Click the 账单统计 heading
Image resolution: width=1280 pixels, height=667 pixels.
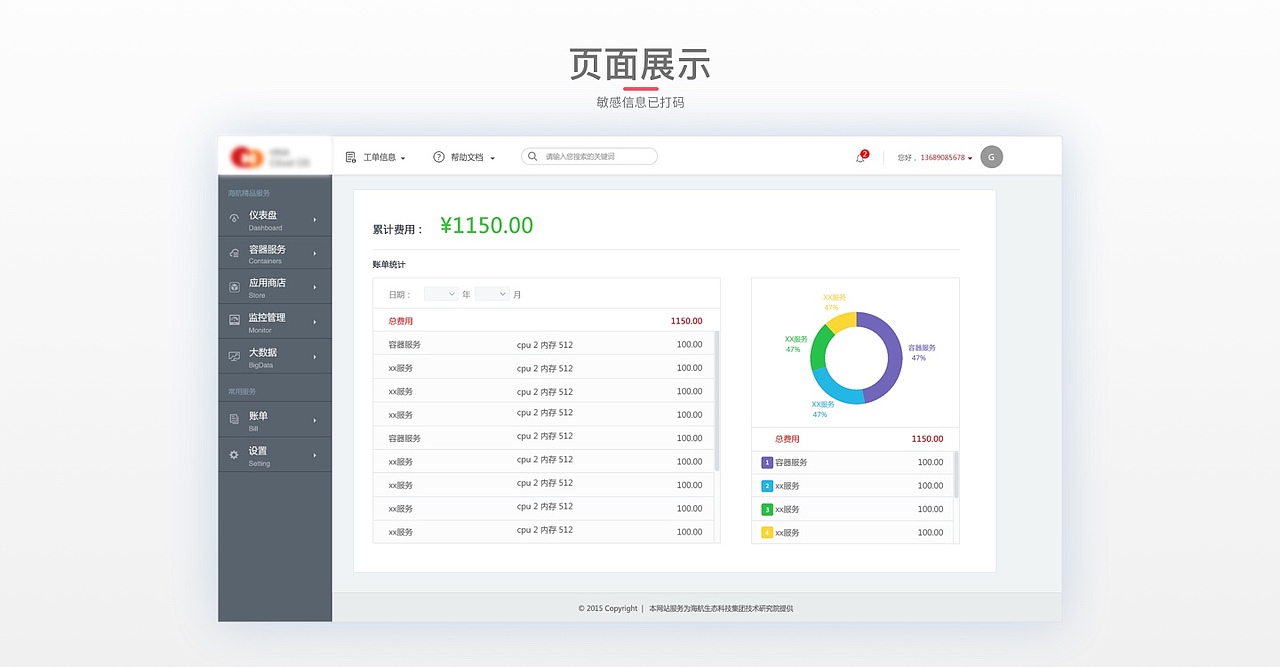tap(389, 264)
